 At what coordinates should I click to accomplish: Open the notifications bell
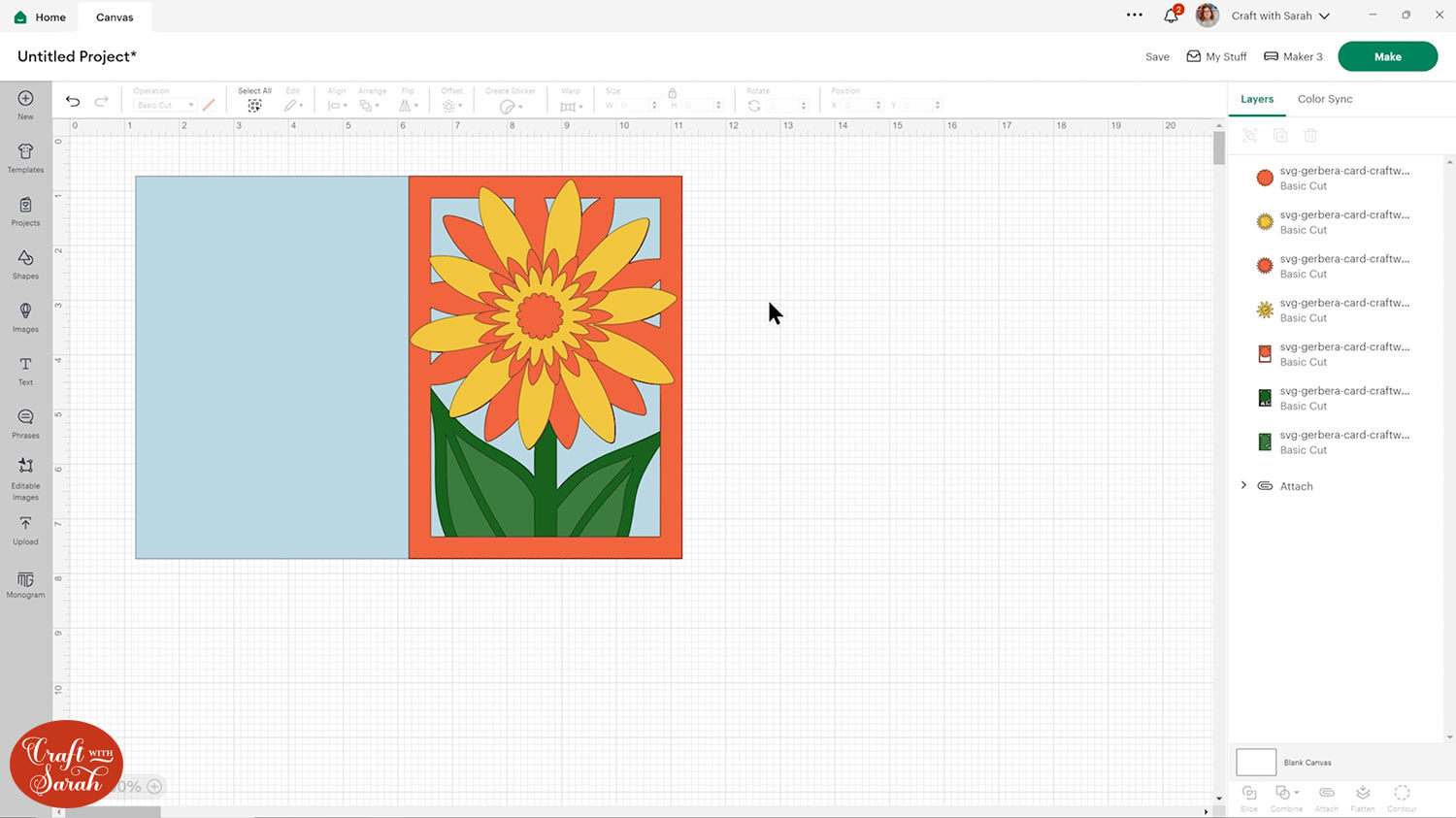(x=1171, y=16)
